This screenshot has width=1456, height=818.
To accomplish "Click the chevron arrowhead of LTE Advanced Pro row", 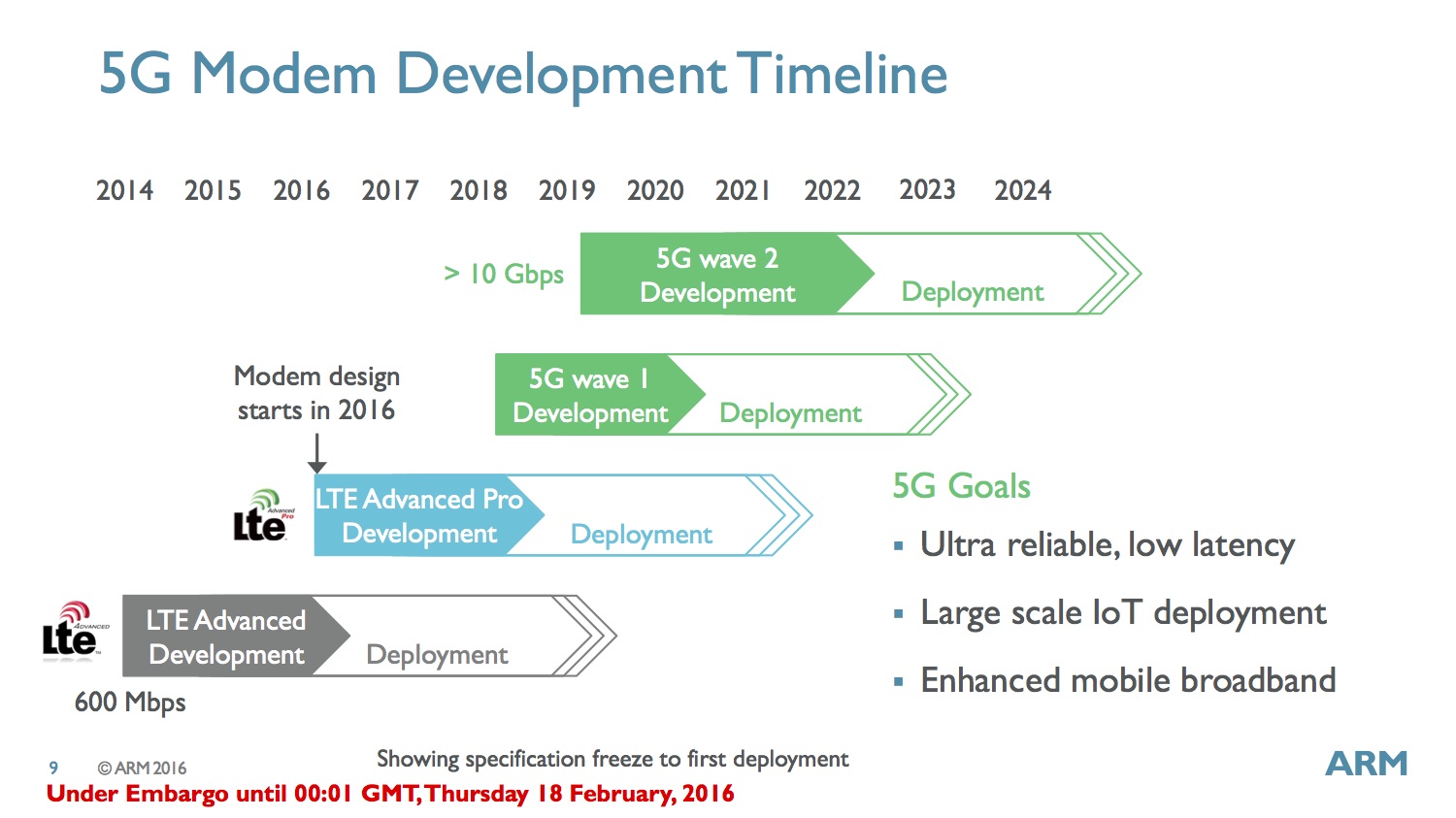I will click(779, 515).
